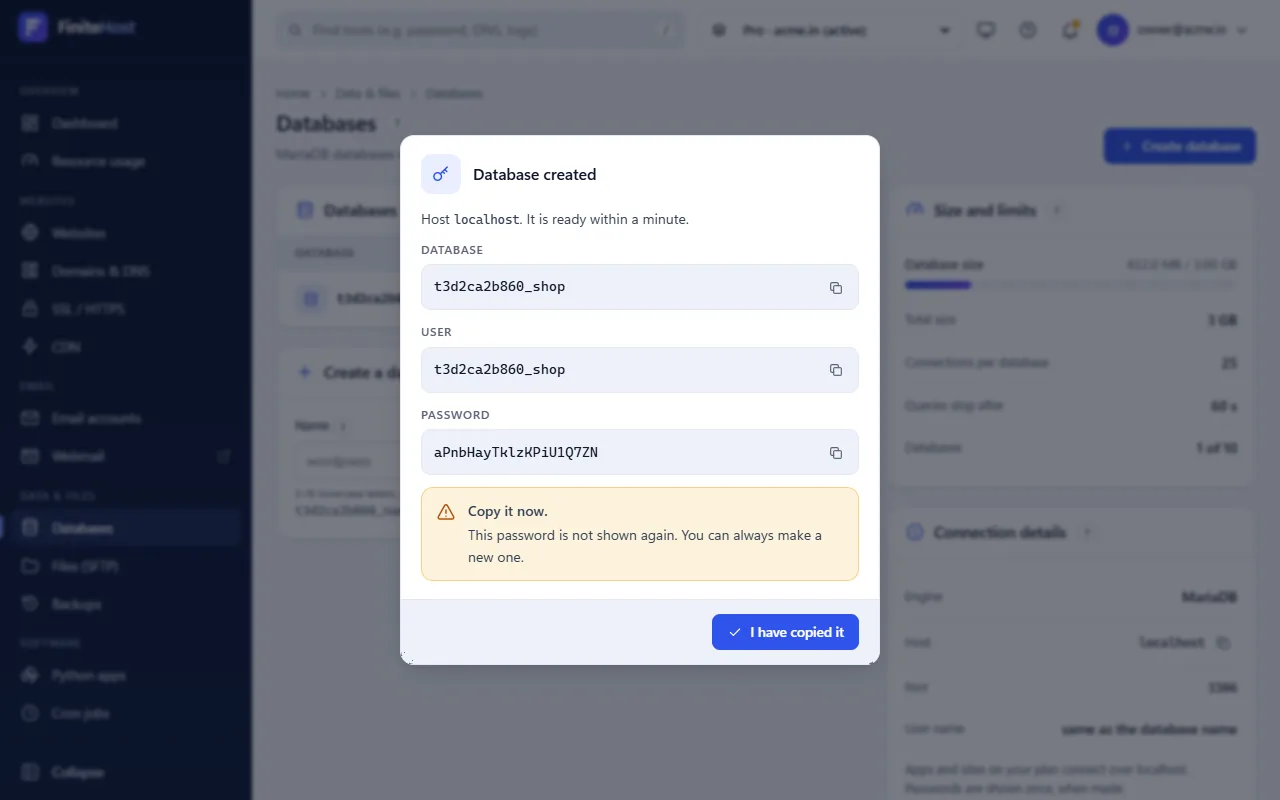Open Websites in sidebar
The image size is (1280, 800).
pos(126,233)
